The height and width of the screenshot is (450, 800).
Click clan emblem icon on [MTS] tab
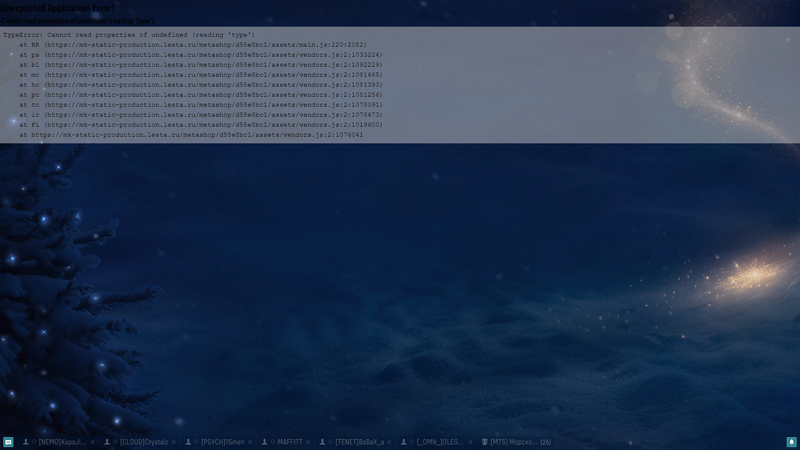(485, 441)
